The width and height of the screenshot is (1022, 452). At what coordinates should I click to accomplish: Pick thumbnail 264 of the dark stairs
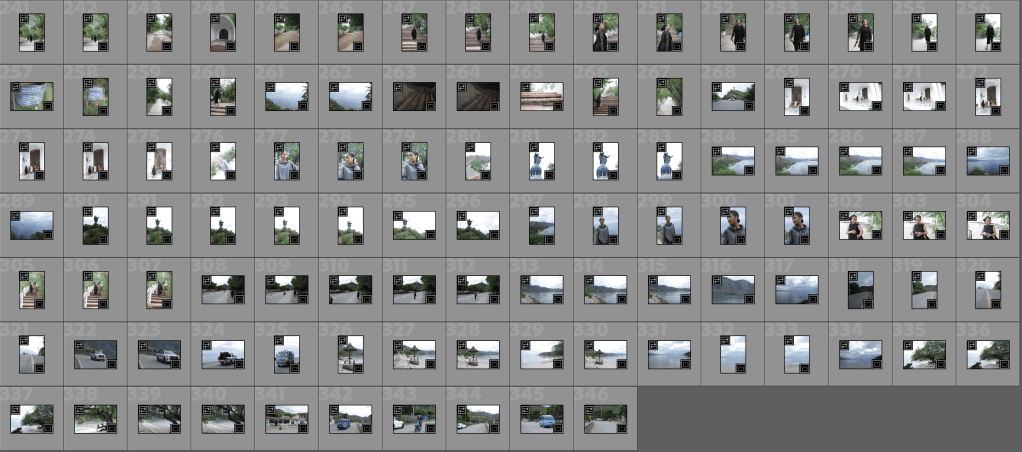(x=478, y=96)
